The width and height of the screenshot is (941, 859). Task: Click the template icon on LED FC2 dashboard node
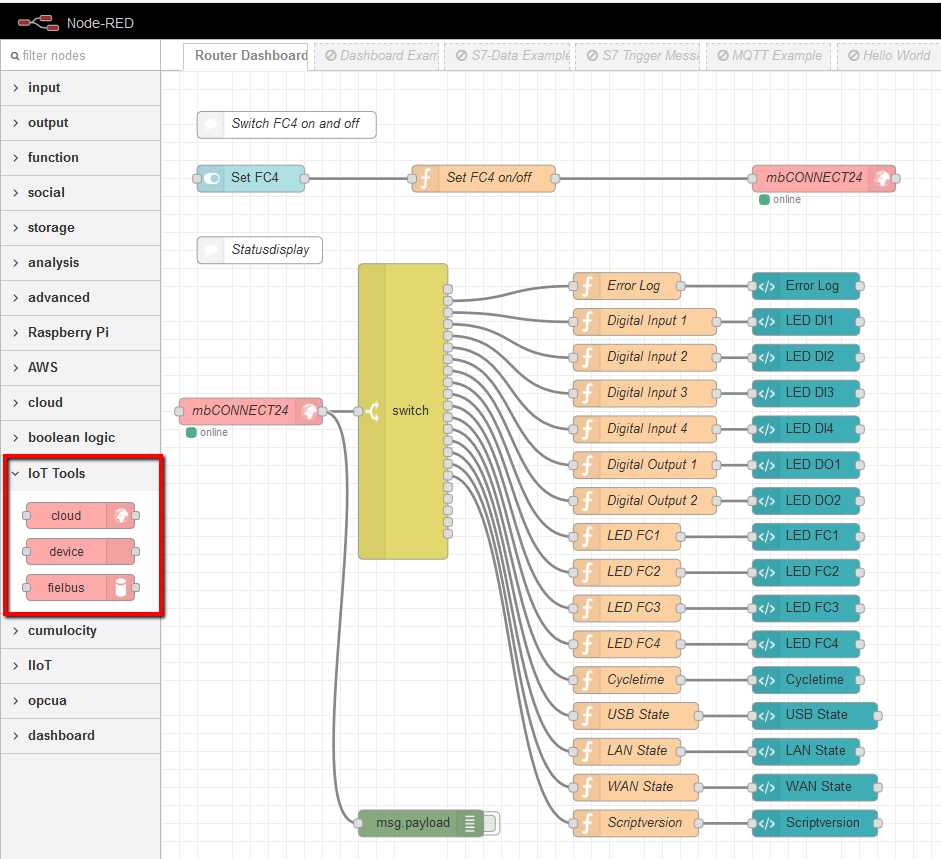[x=766, y=572]
